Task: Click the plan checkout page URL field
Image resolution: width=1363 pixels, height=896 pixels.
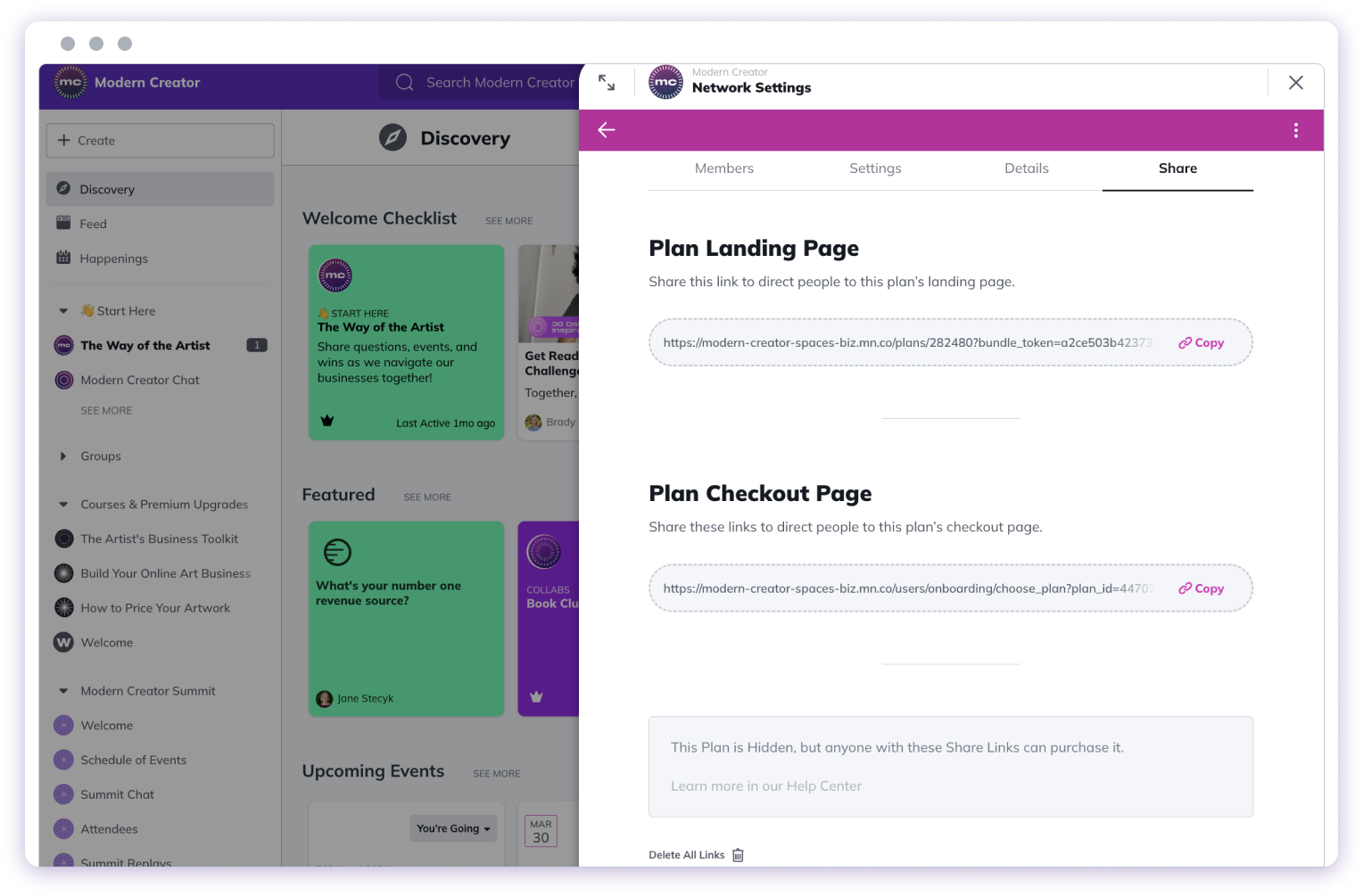Action: click(951, 588)
